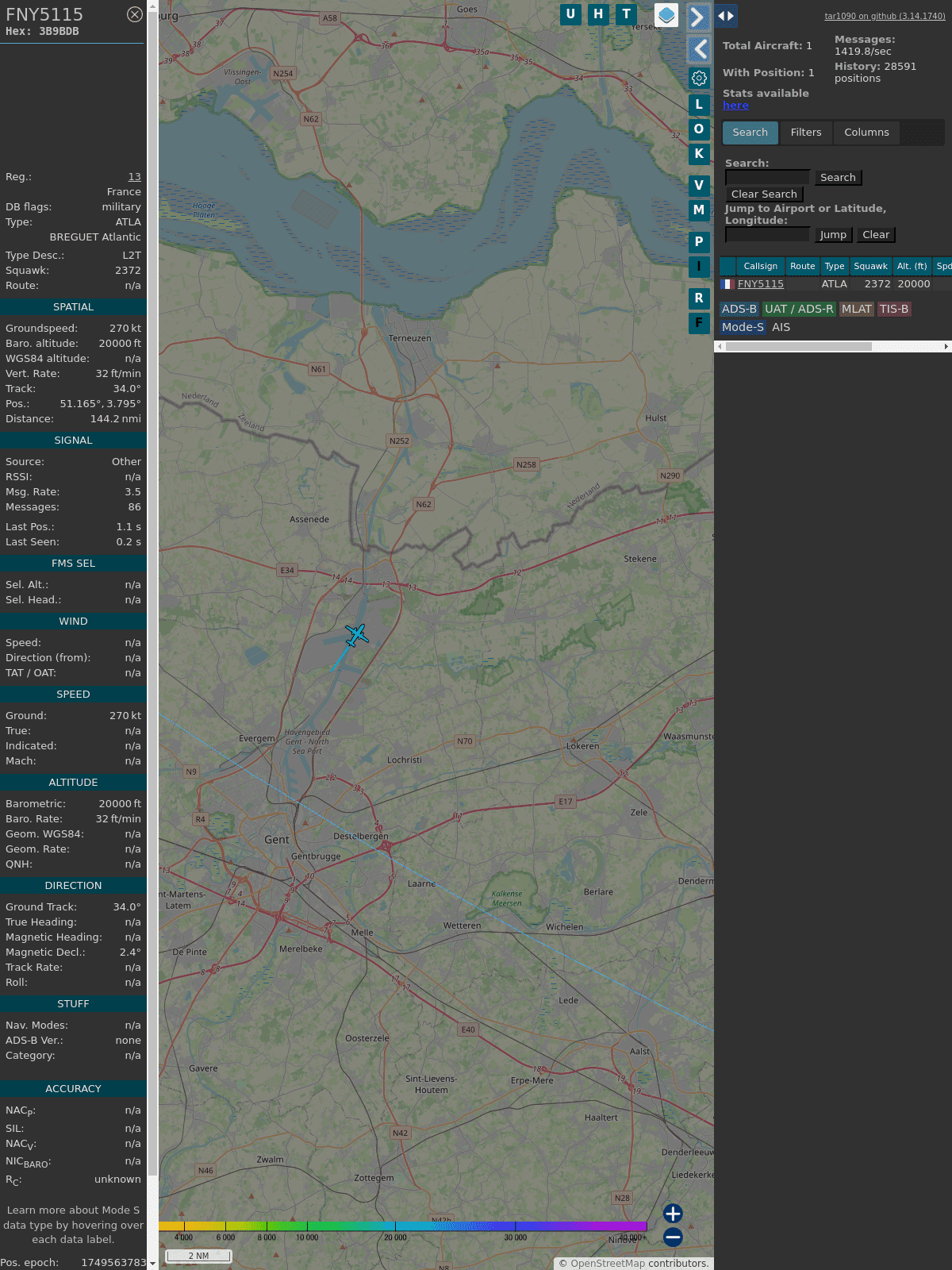Switch to the Columns tab

point(866,133)
